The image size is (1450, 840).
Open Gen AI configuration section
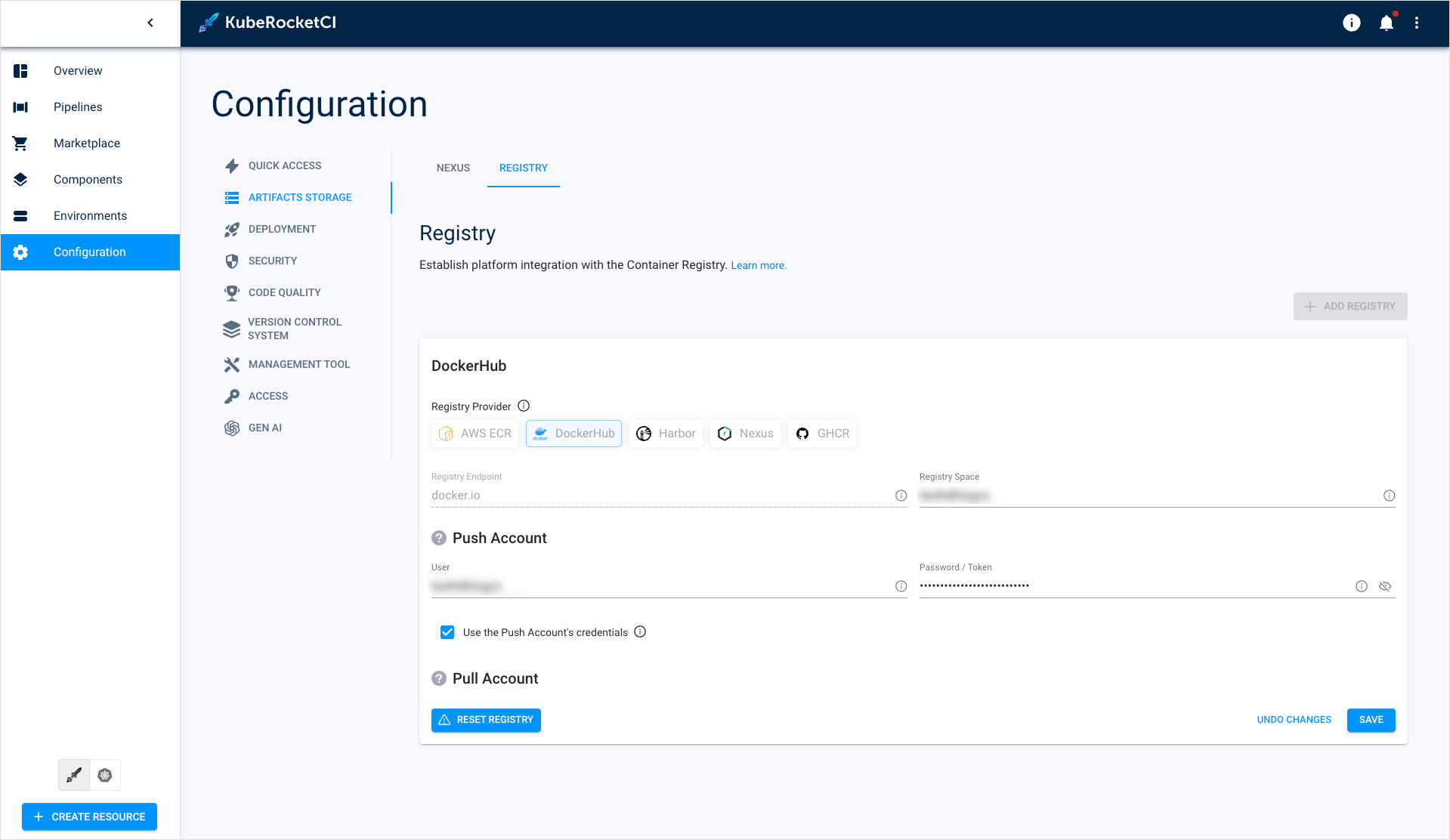pyautogui.click(x=301, y=428)
